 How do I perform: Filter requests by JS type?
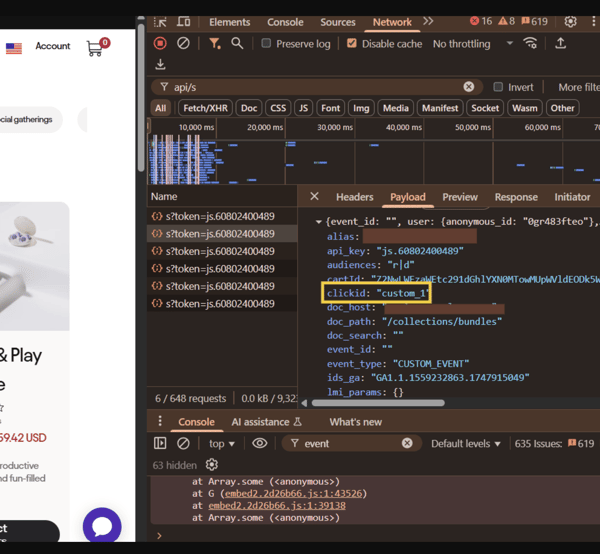[x=303, y=108]
